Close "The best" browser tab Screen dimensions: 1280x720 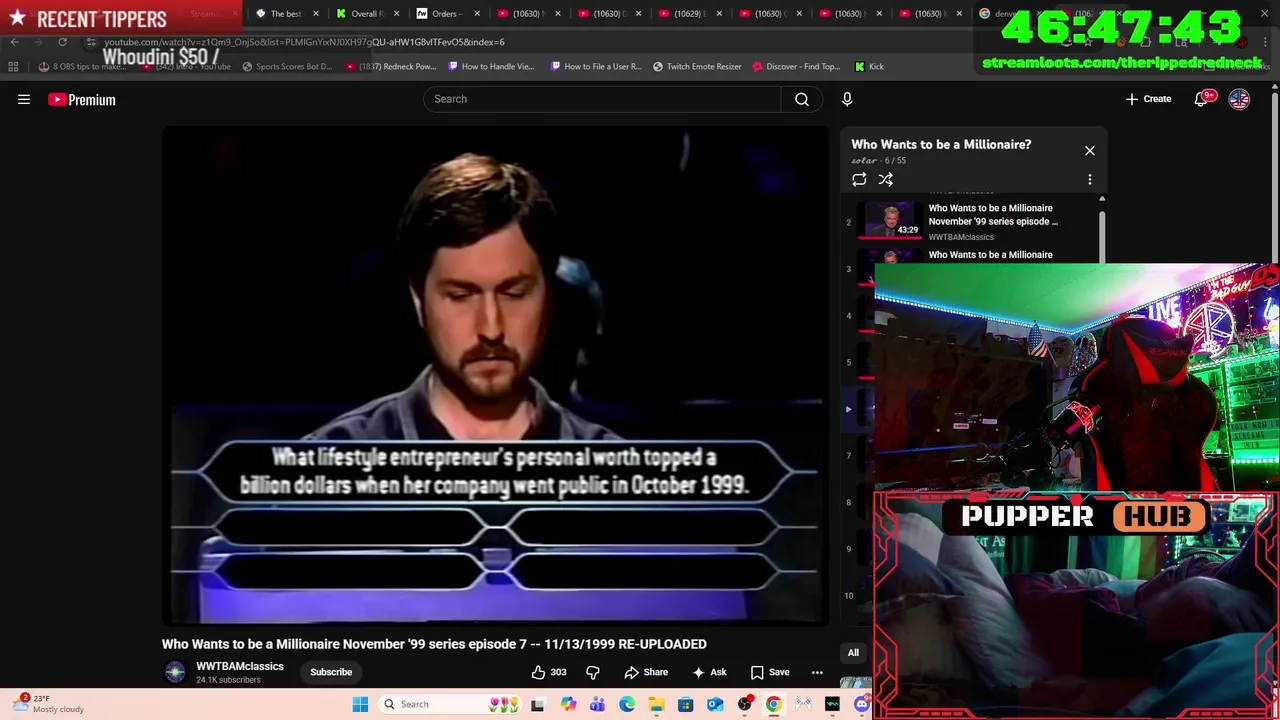point(316,14)
